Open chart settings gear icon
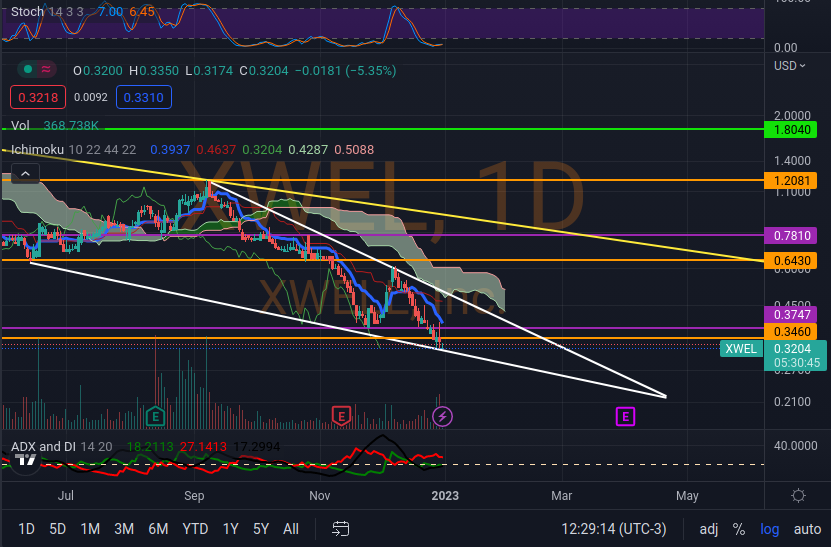831x547 pixels. pyautogui.click(x=798, y=496)
